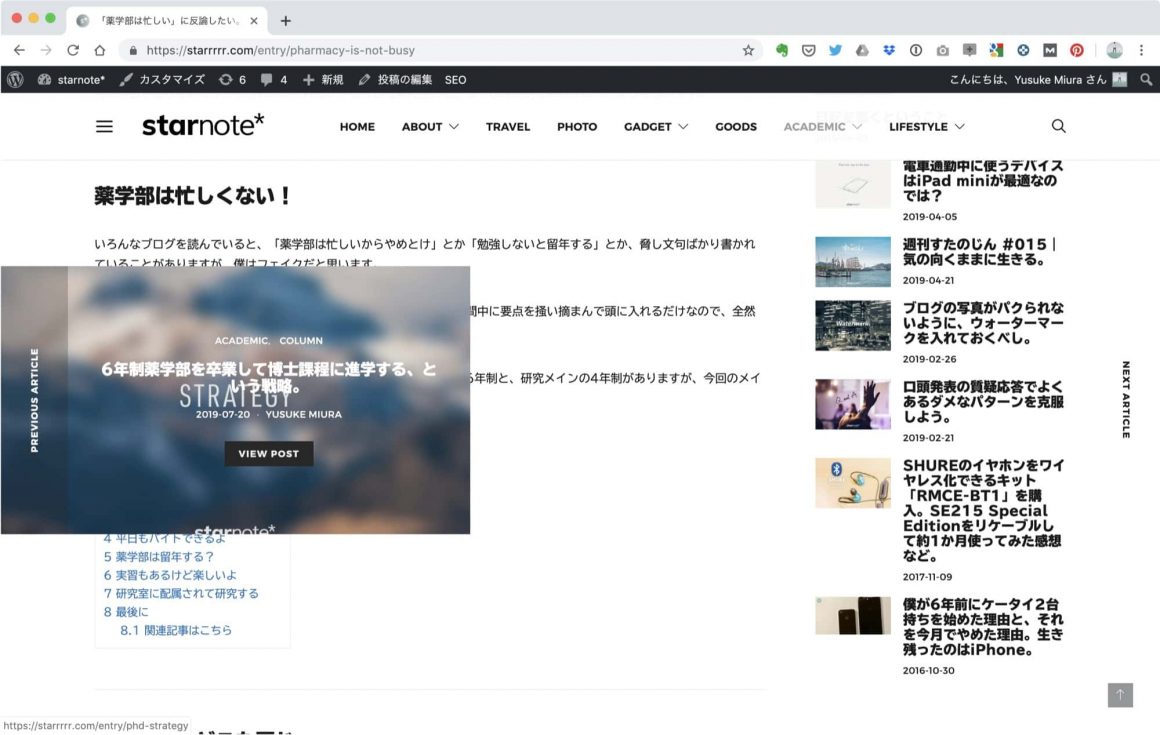Expand the ABOUT dropdown menu

point(430,127)
